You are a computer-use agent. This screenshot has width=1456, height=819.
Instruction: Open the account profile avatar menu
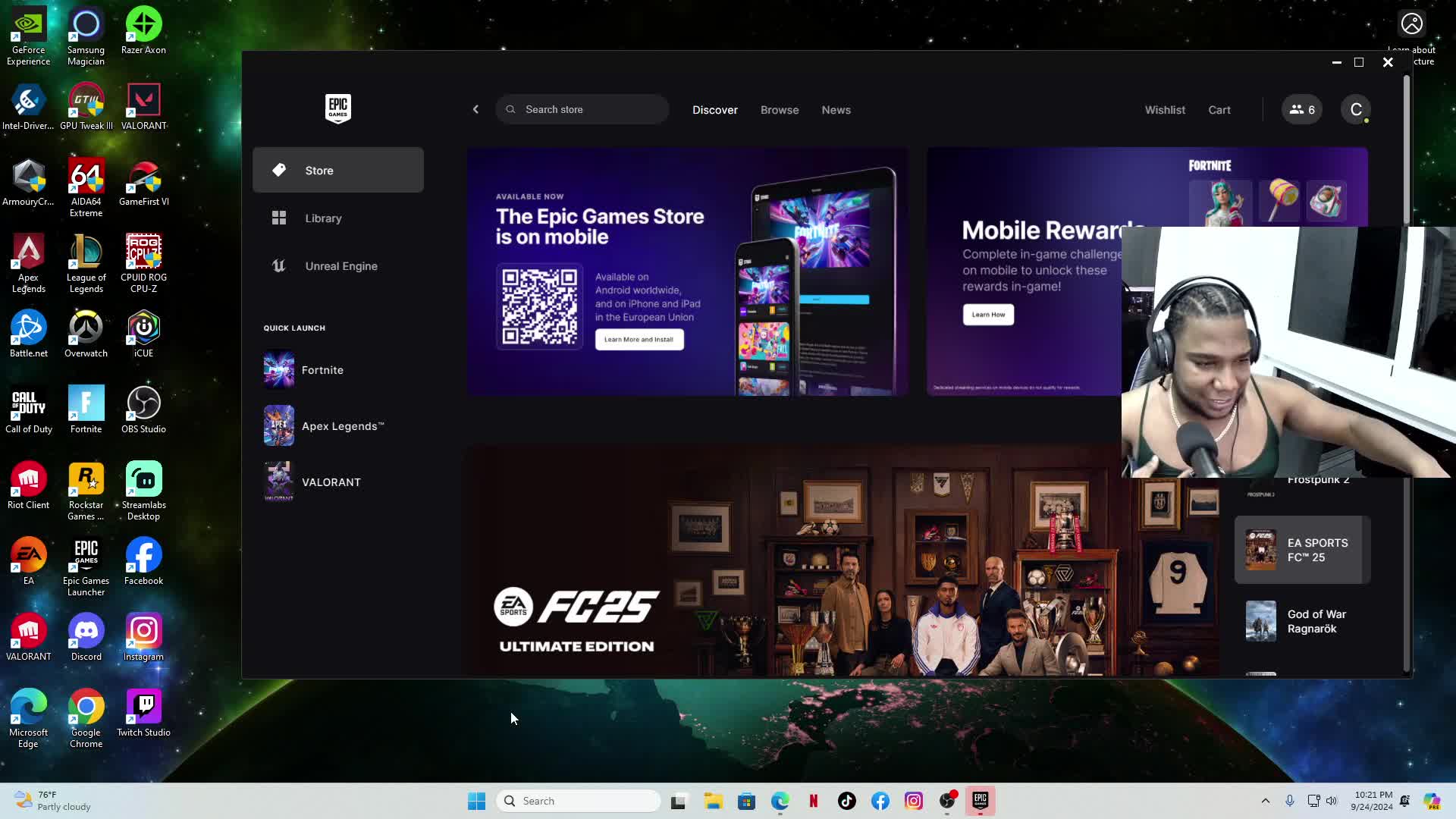click(x=1356, y=109)
